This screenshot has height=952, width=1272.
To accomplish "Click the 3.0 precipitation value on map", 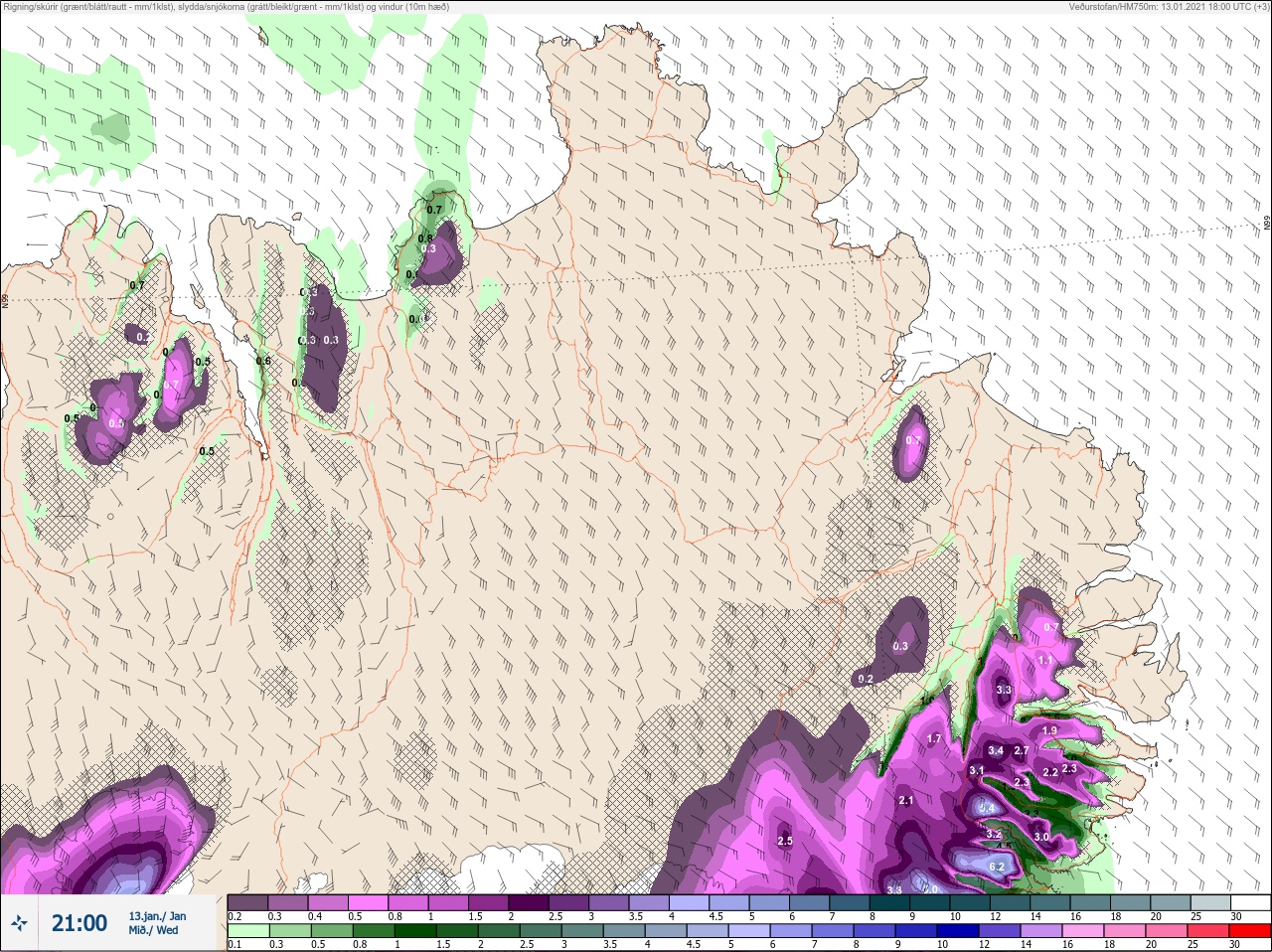I will click(x=1041, y=837).
